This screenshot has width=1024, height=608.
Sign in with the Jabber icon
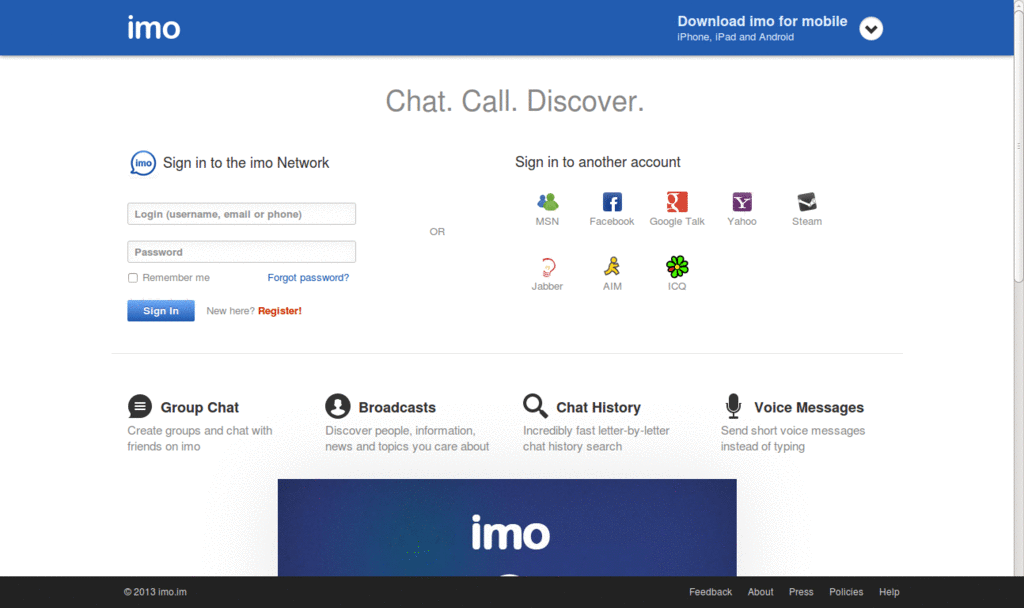pos(547,267)
